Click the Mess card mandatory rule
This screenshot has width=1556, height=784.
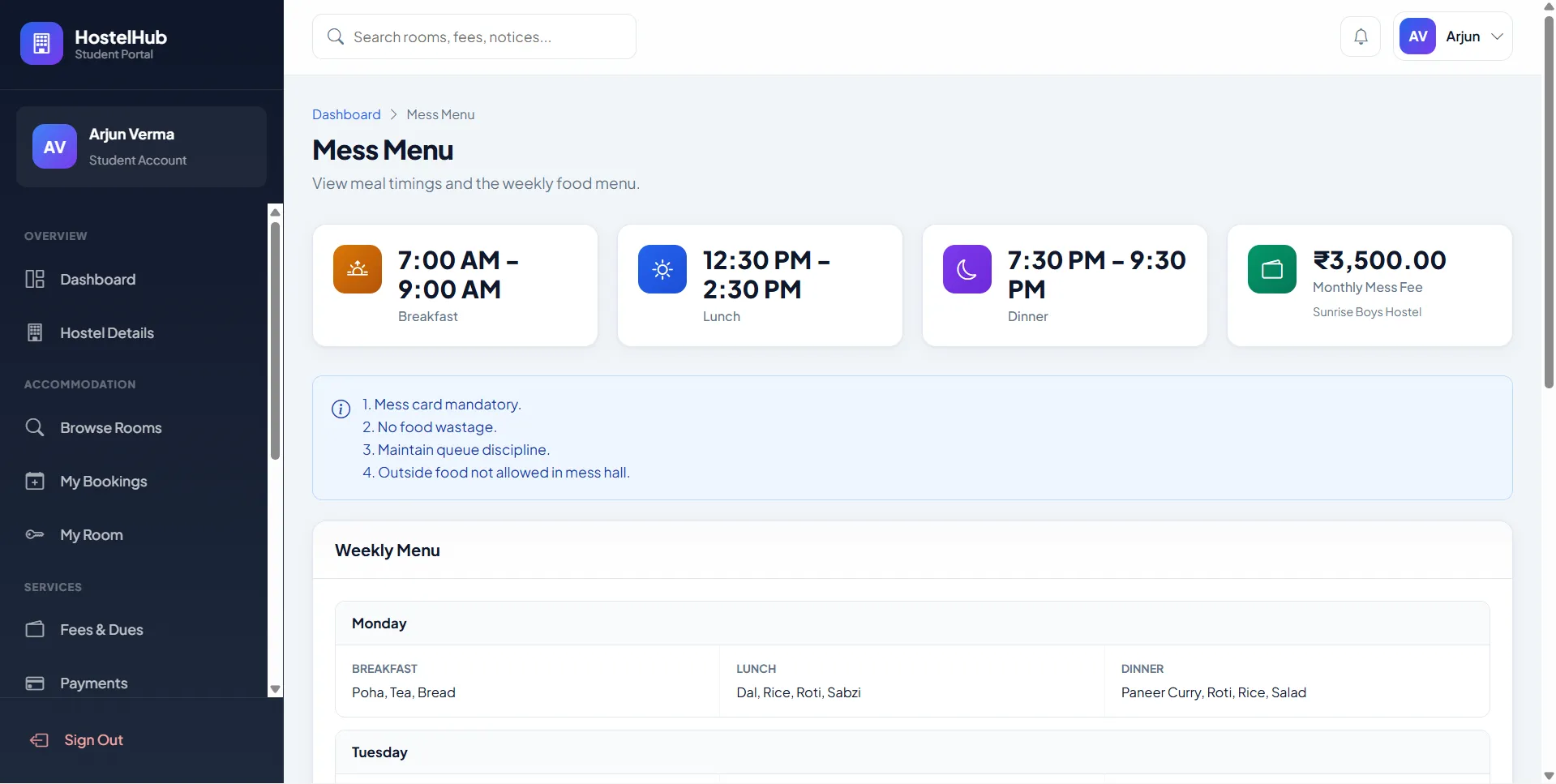442,404
